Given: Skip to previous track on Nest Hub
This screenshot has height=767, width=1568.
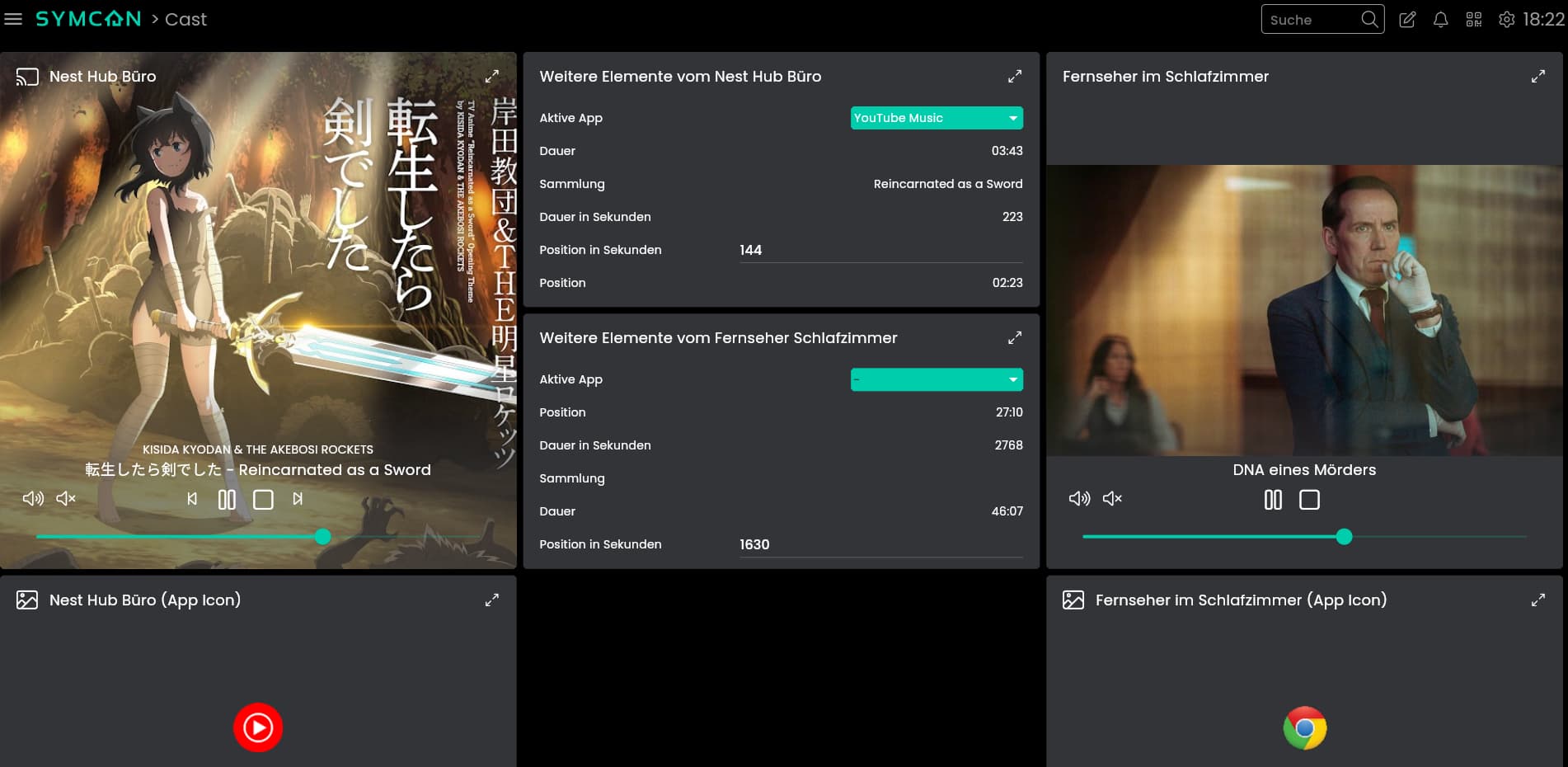Looking at the screenshot, I should click(192, 499).
